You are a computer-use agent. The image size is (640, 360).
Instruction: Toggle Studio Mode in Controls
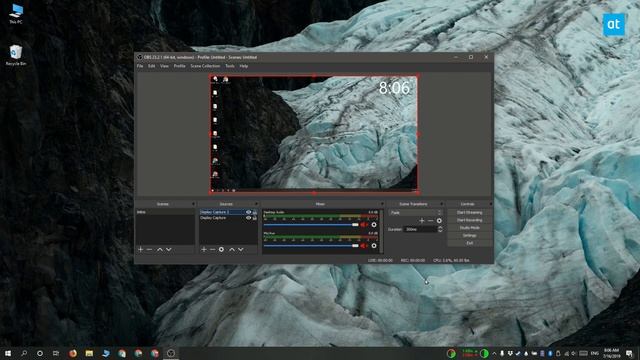(x=469, y=228)
